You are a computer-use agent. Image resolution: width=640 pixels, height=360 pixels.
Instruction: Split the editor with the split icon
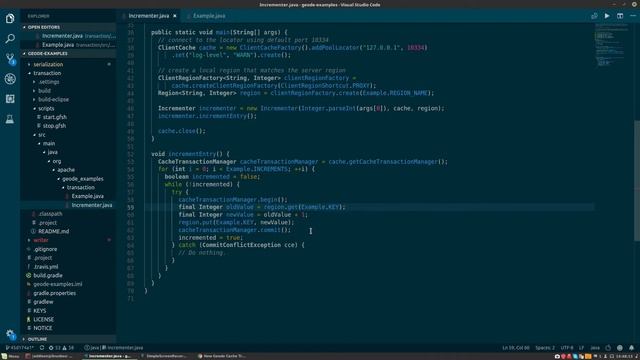(620, 16)
